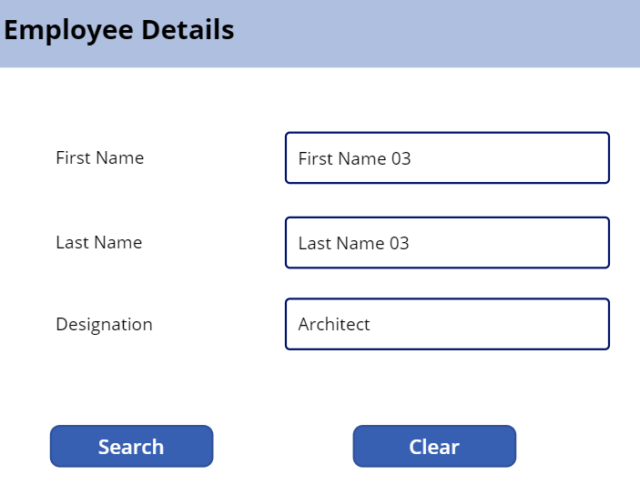The height and width of the screenshot is (495, 640).
Task: Place cursor in the 'Architect' text
Action: tap(334, 324)
